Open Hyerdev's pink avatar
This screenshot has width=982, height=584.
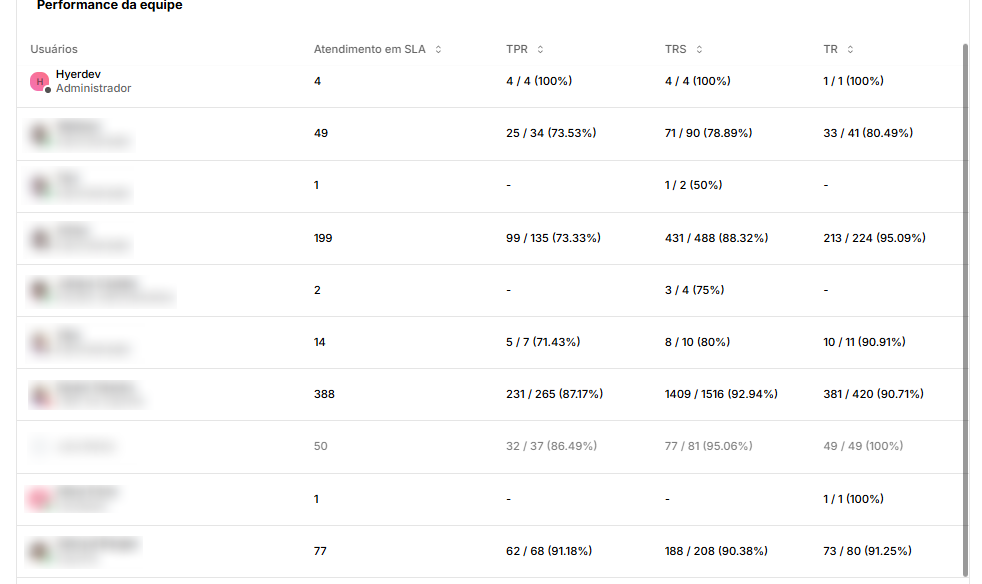(x=40, y=82)
